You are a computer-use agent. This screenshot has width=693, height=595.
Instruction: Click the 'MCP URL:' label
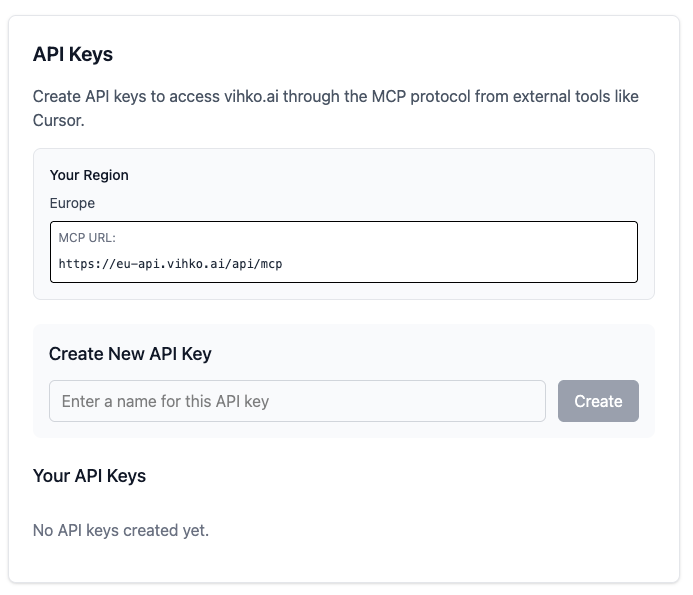pyautogui.click(x=87, y=237)
